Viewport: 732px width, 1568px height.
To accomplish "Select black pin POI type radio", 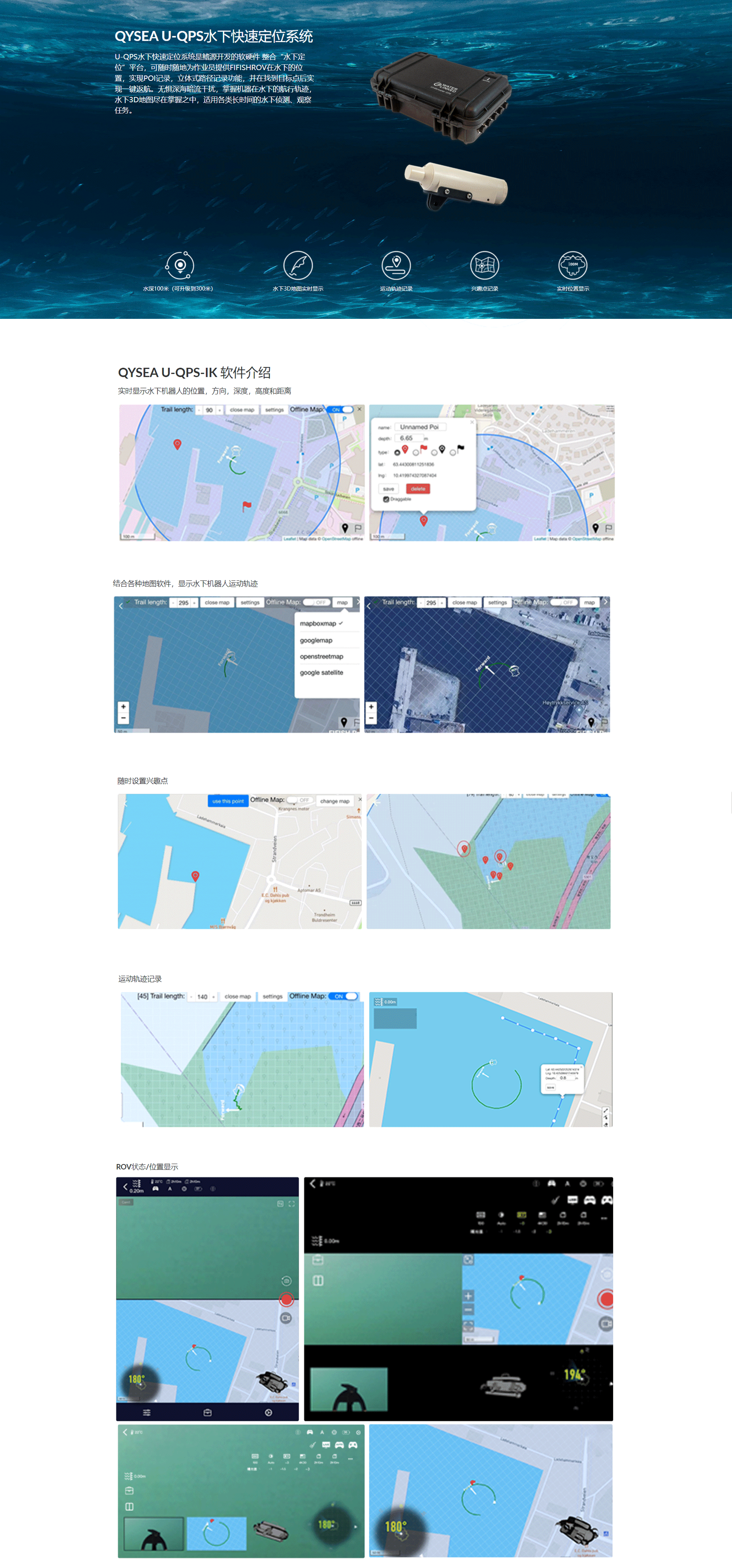I will point(434,452).
